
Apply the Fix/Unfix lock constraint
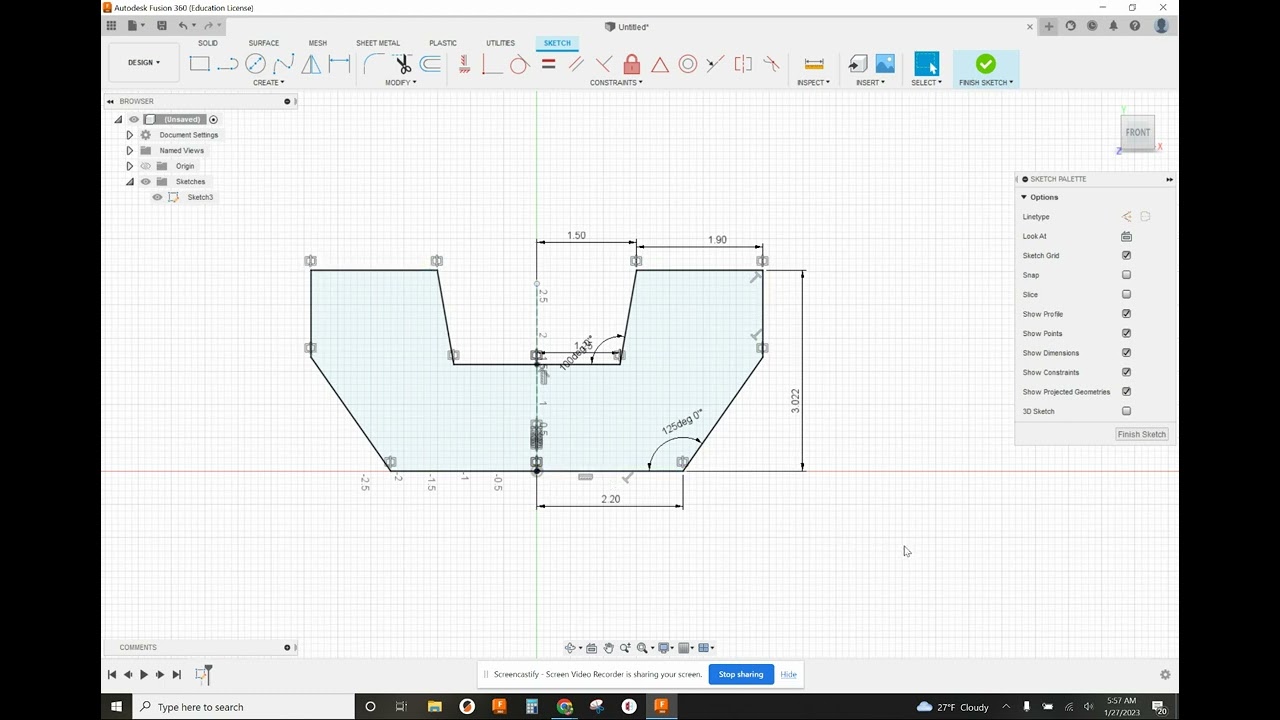632,64
